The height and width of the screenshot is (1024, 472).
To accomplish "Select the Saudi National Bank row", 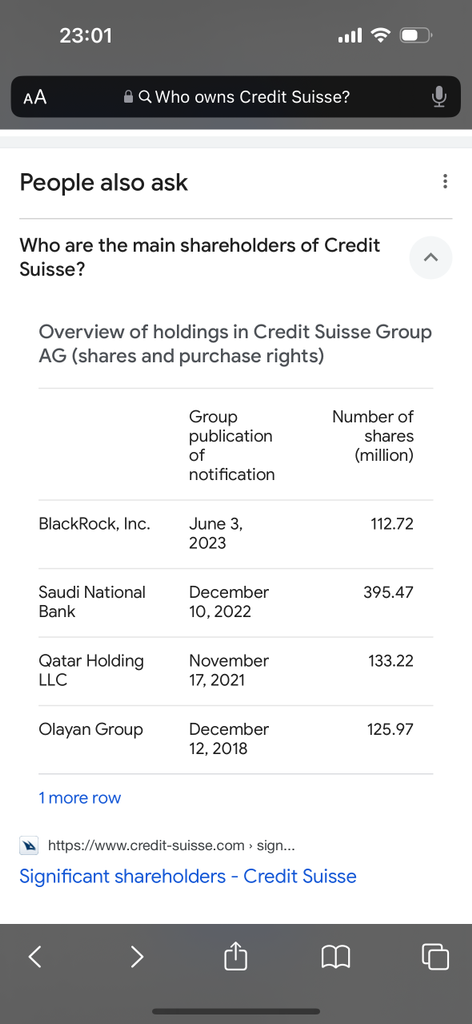I will tap(236, 602).
